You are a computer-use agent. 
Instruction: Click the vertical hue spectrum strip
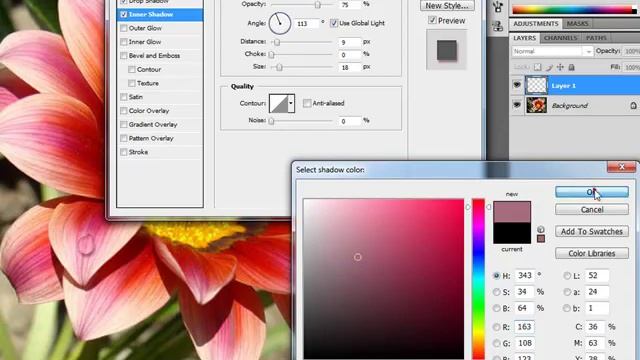point(478,280)
